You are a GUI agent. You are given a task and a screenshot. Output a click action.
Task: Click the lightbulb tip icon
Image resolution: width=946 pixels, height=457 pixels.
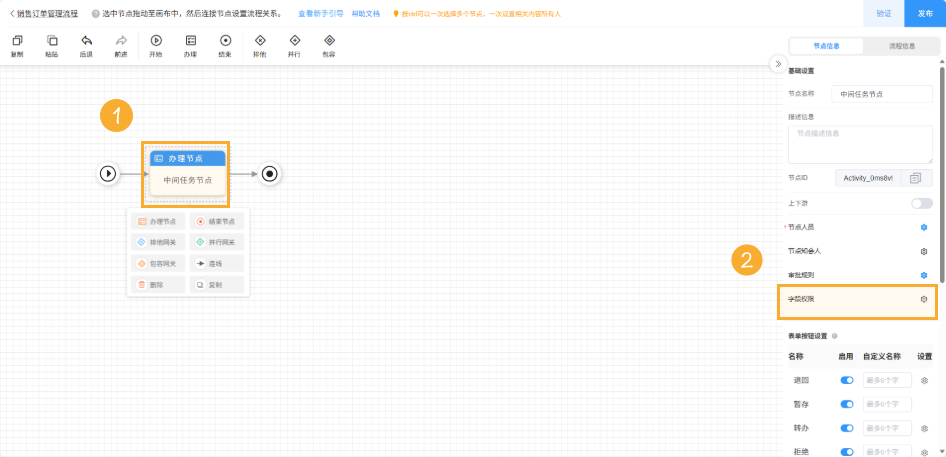(x=396, y=13)
